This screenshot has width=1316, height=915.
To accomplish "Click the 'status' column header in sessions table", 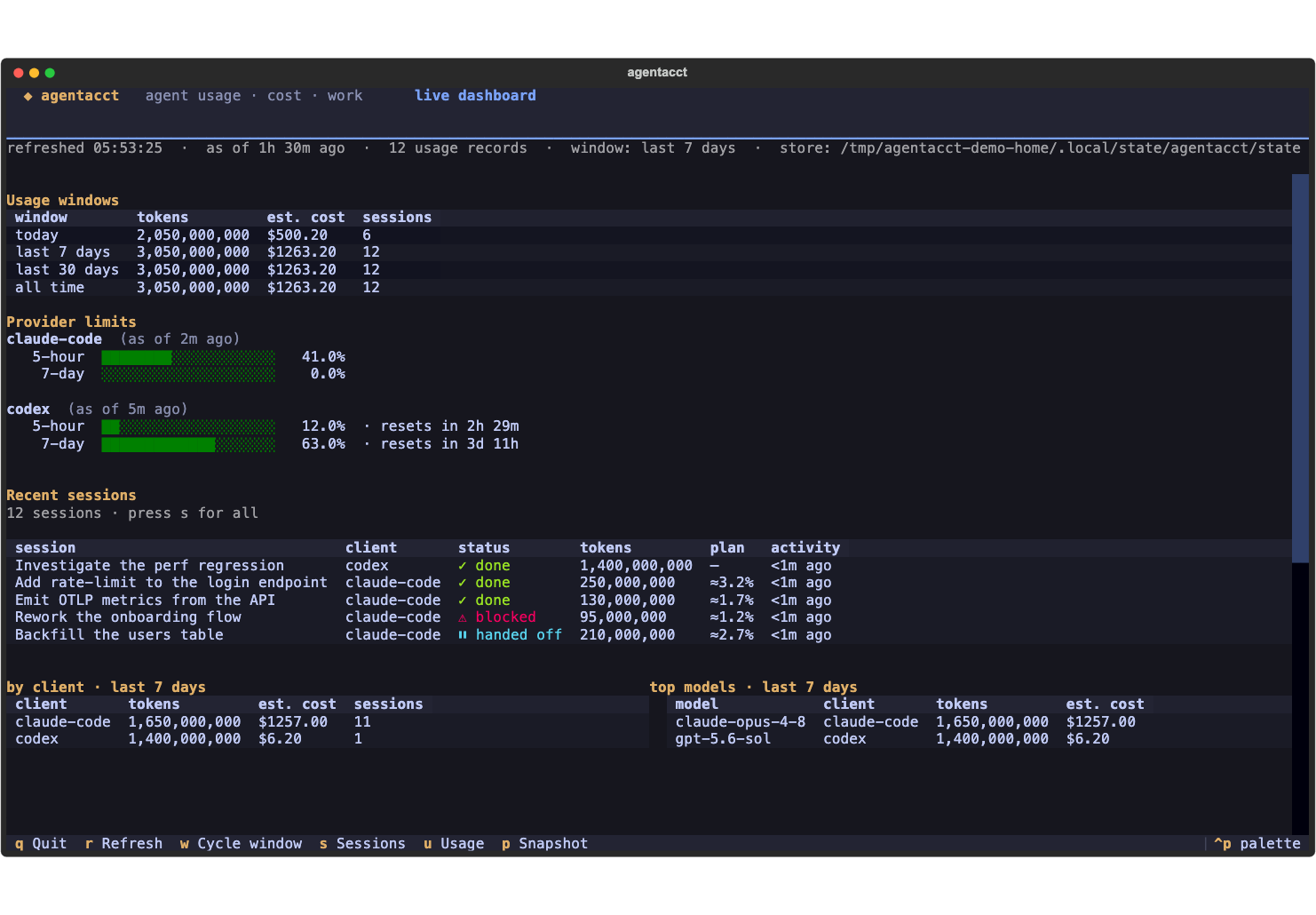I will pyautogui.click(x=484, y=548).
